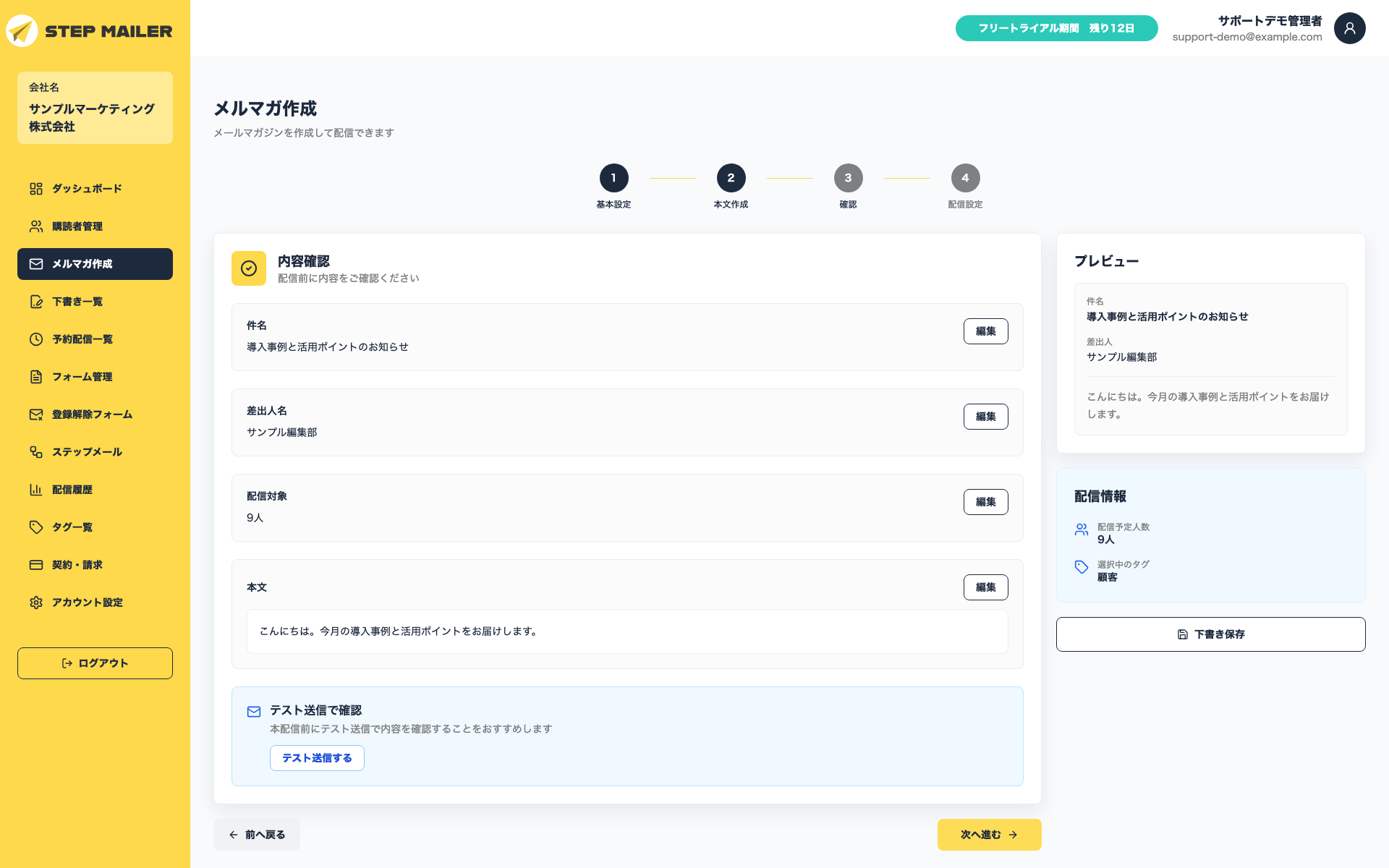The height and width of the screenshot is (868, 1389).
Task: Click the フリートライアル期間 残り12日 badge
Action: [1056, 28]
